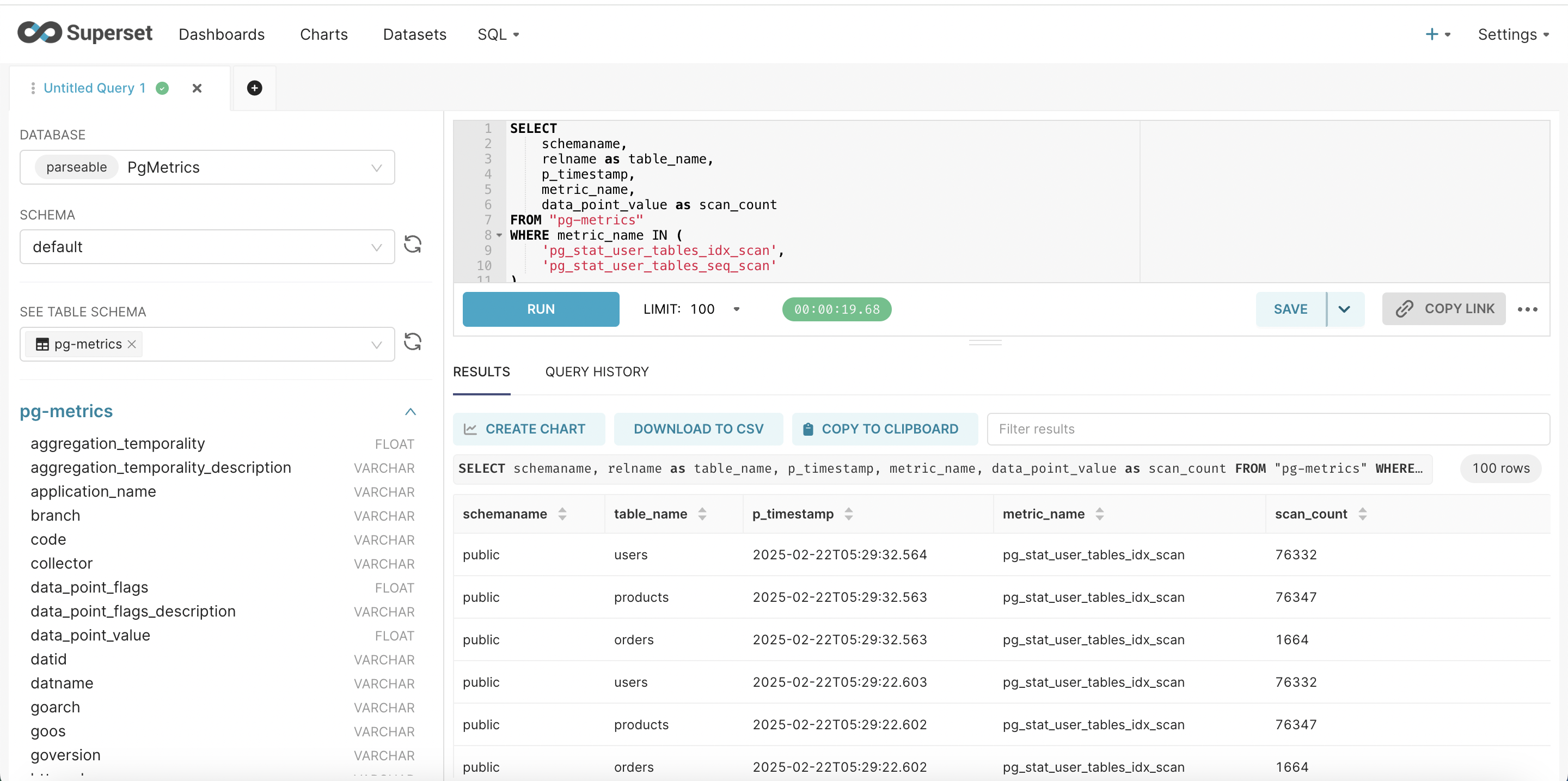Sort results by the schemaname column

click(x=562, y=514)
